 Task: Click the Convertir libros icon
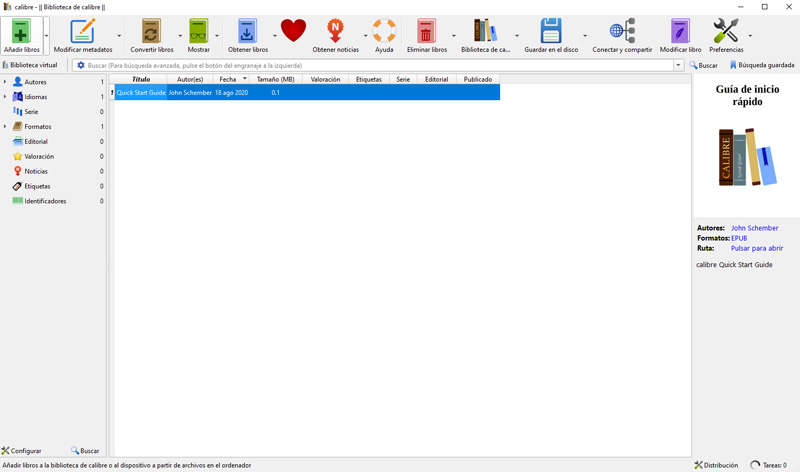151,32
